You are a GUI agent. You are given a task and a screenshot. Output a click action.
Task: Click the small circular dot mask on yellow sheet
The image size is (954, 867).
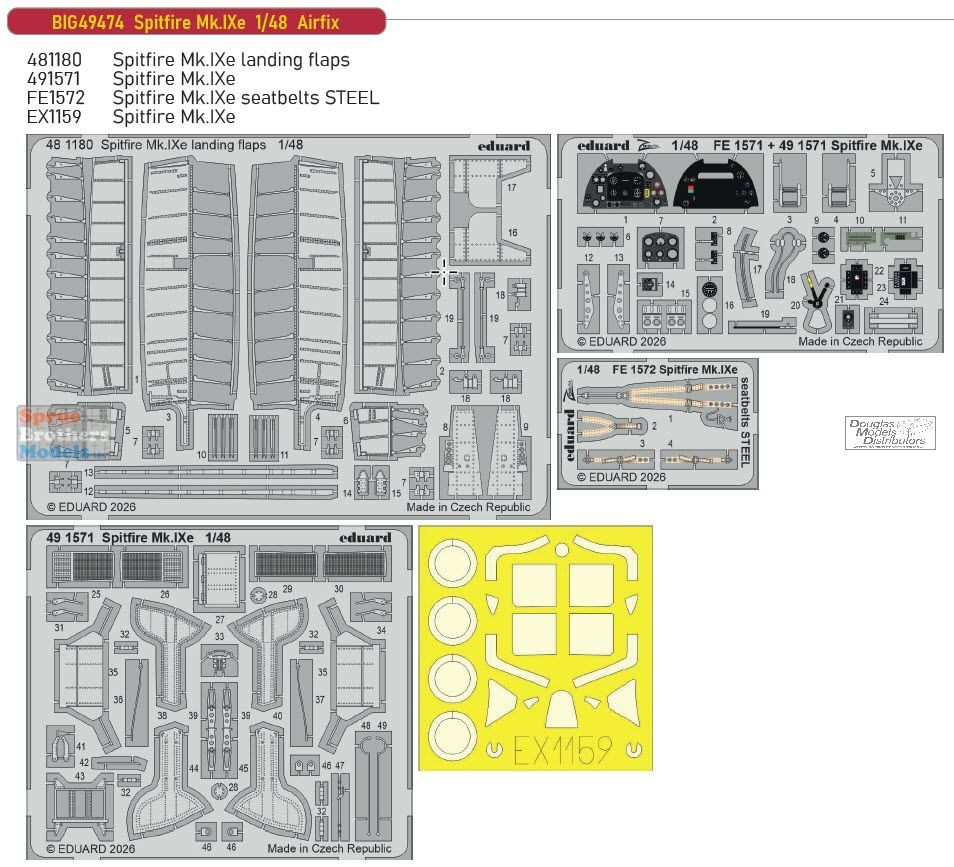562,551
